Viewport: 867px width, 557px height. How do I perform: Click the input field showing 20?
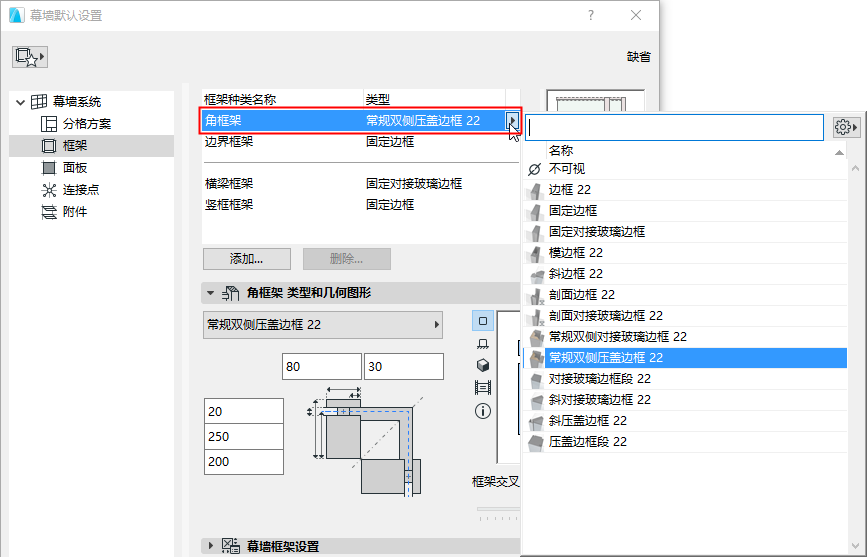(x=244, y=412)
